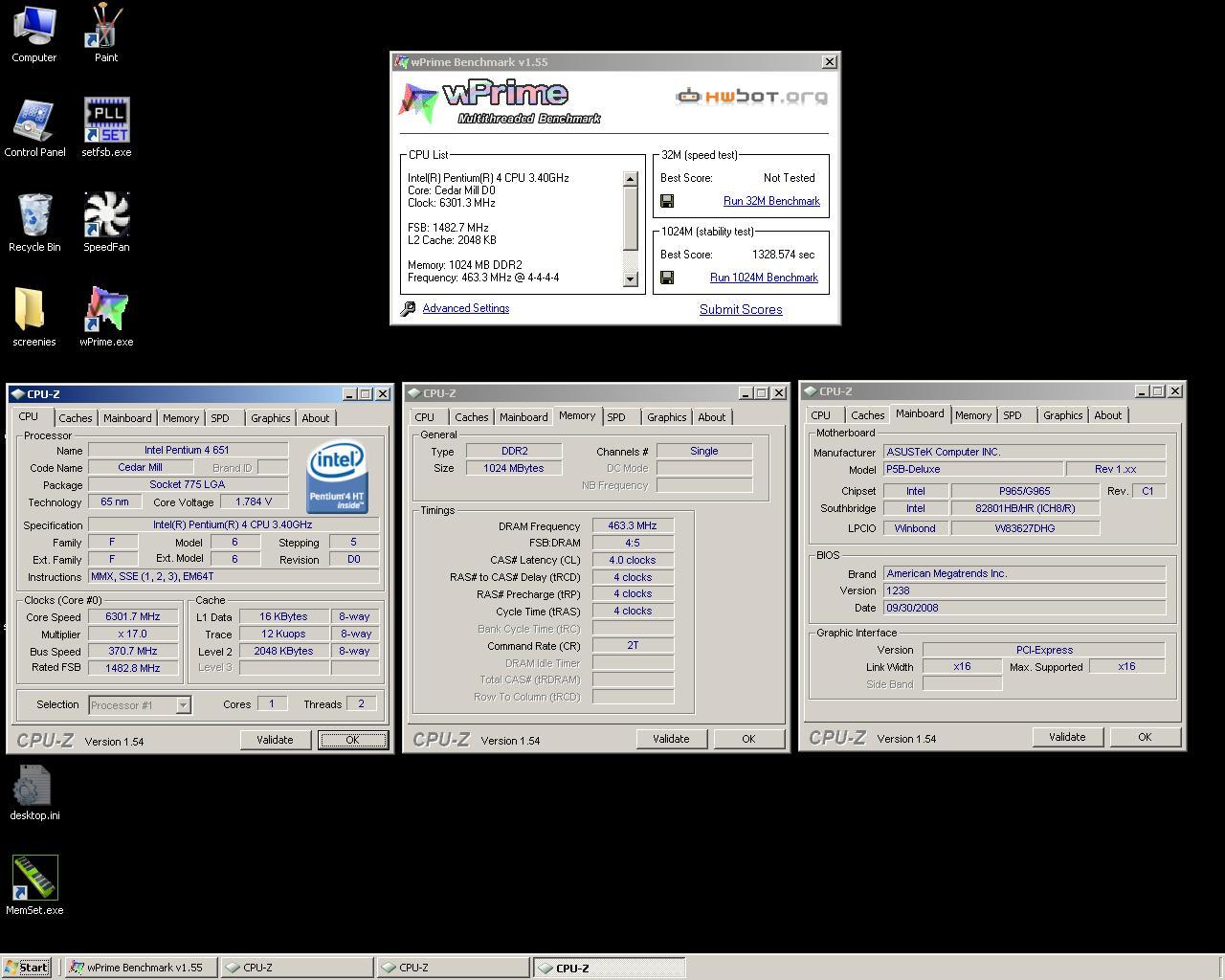Open Caches tab in Mainboard window

867,415
